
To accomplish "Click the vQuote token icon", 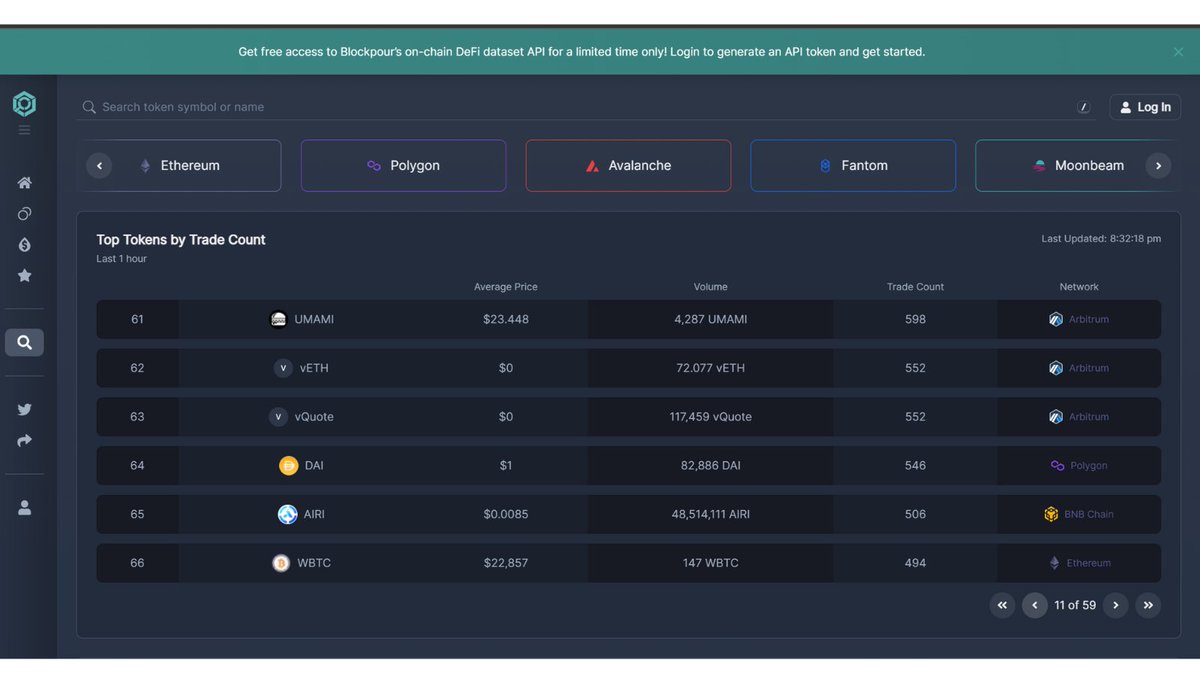I will [278, 417].
